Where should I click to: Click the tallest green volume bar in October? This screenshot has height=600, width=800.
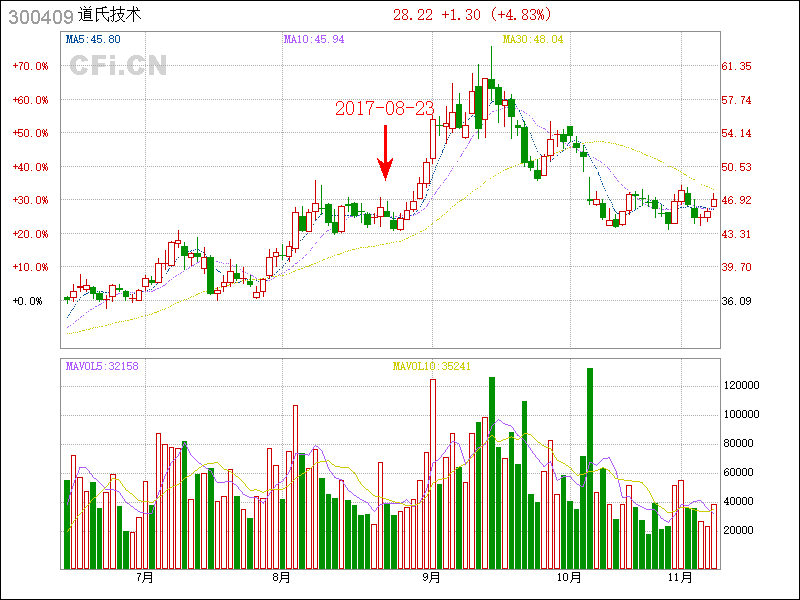pos(590,468)
